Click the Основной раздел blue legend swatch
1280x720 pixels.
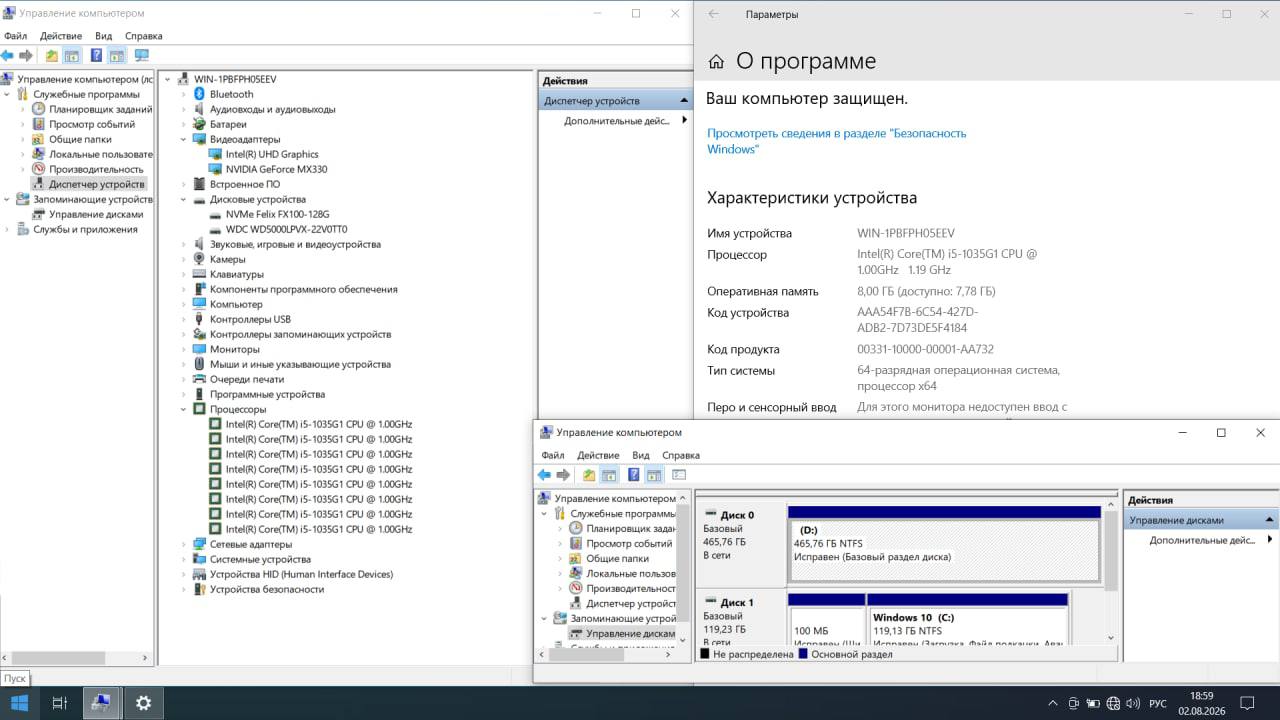(802, 654)
